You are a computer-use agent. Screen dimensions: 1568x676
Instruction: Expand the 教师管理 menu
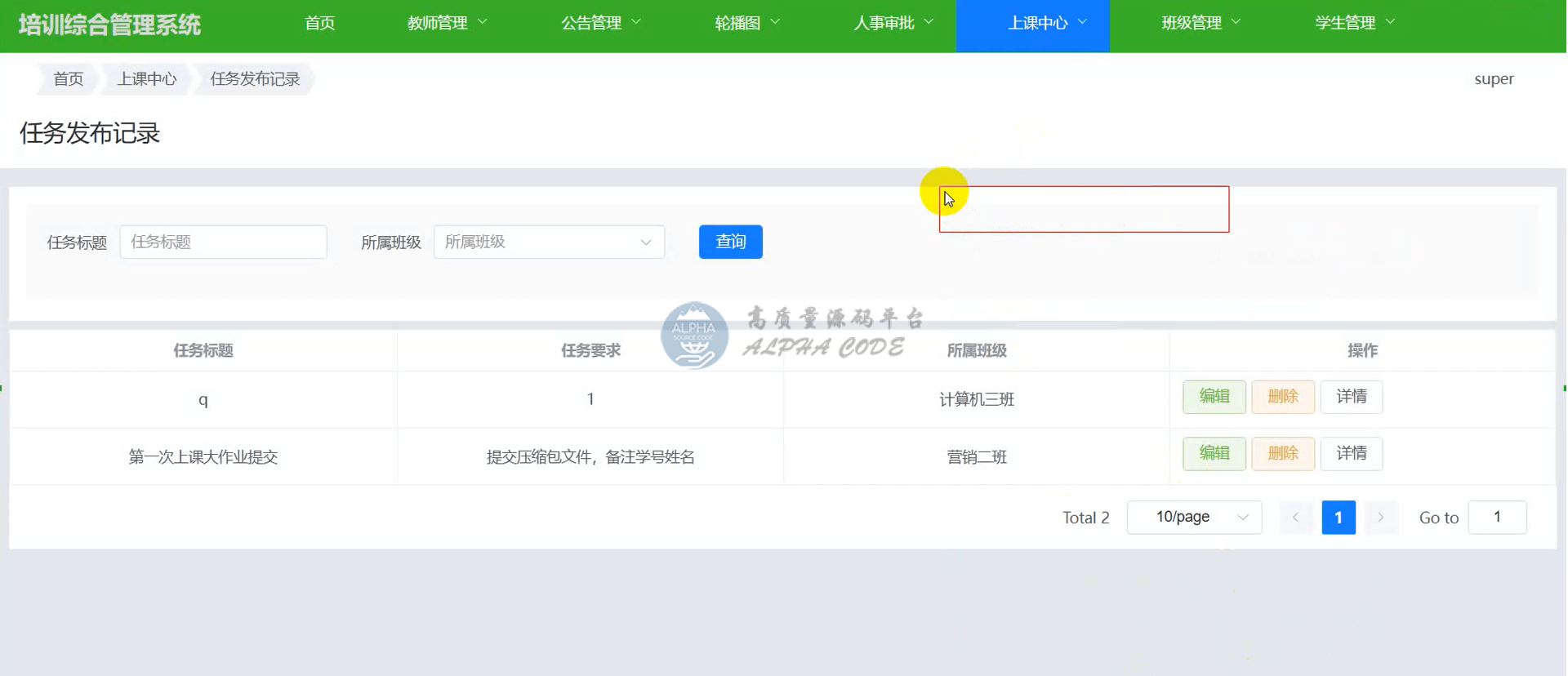[447, 23]
